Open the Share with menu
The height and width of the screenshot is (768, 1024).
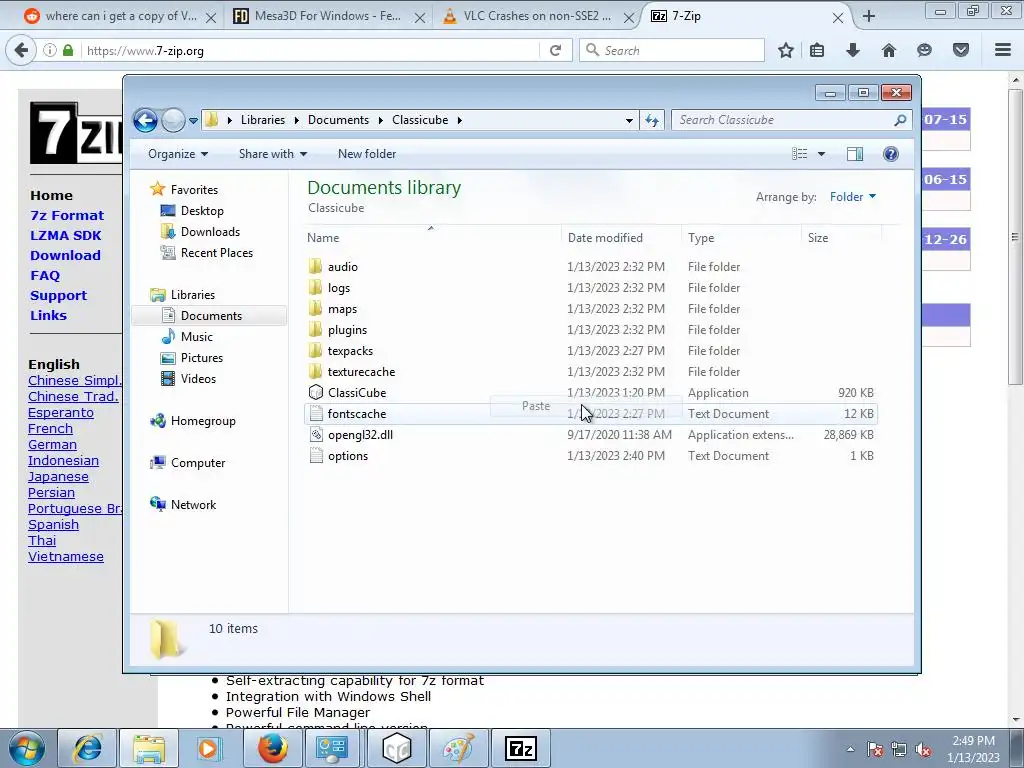[x=272, y=154]
